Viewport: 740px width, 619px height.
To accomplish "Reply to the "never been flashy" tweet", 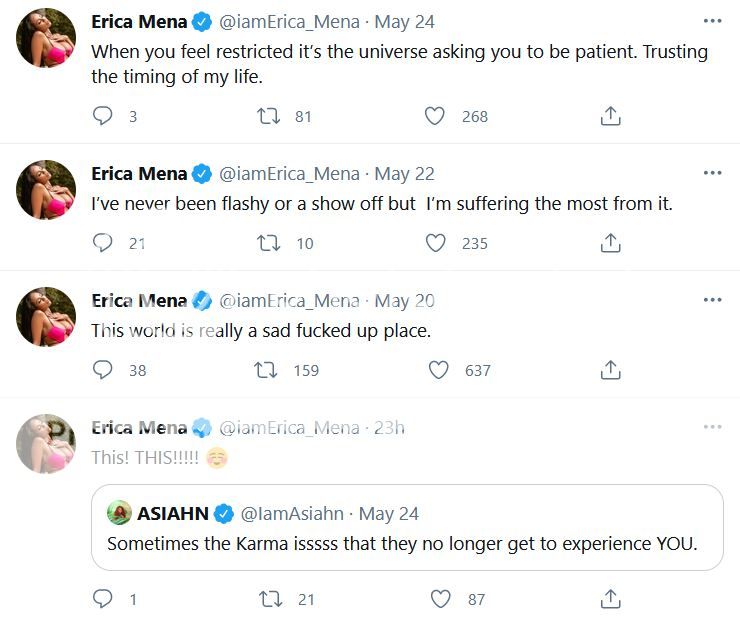I will point(102,243).
